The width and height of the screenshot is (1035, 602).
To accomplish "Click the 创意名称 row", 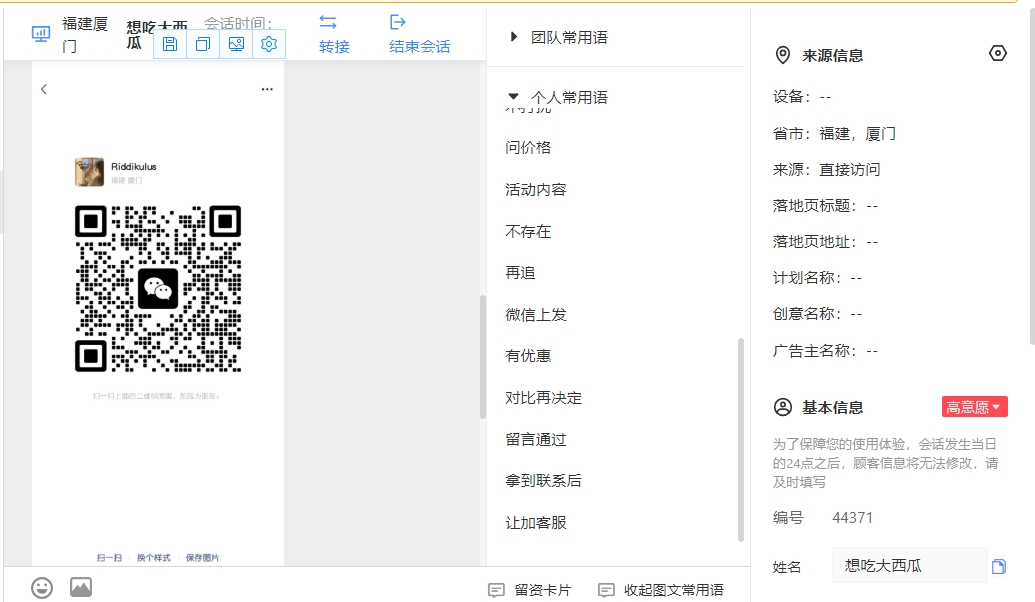I will (817, 314).
